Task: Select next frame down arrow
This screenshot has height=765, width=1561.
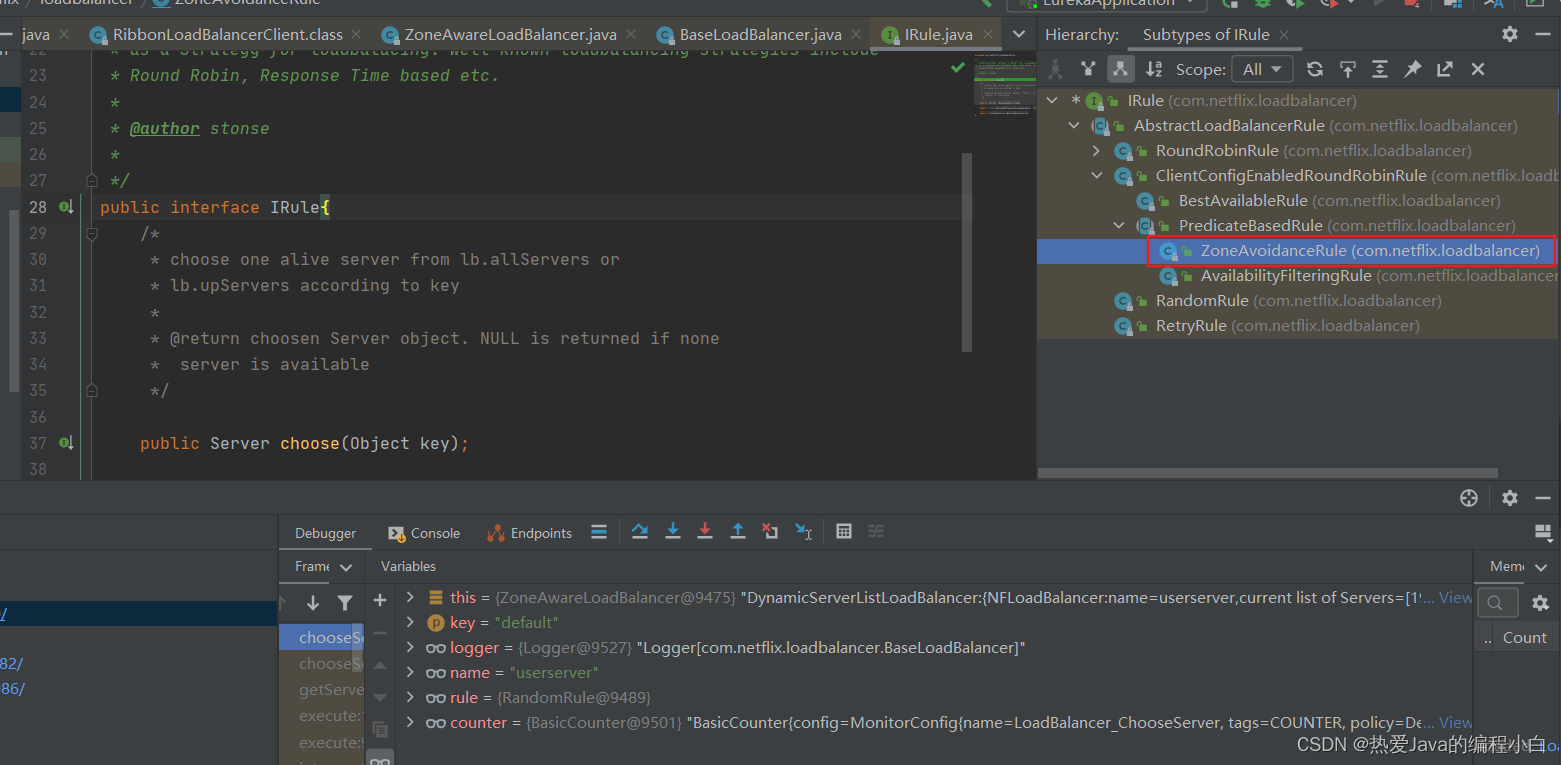Action: pos(313,602)
